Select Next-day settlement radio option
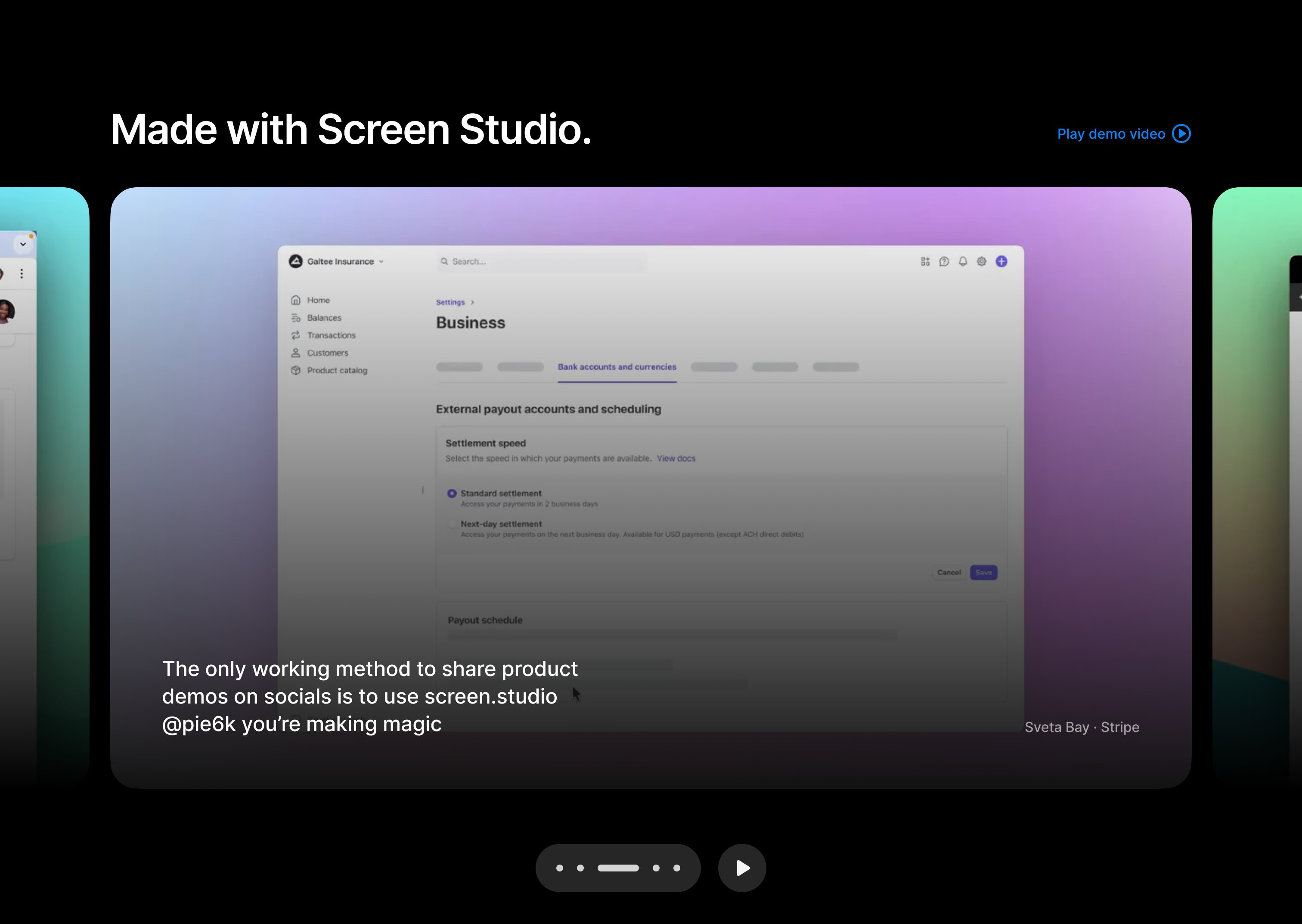The width and height of the screenshot is (1302, 924). point(452,524)
